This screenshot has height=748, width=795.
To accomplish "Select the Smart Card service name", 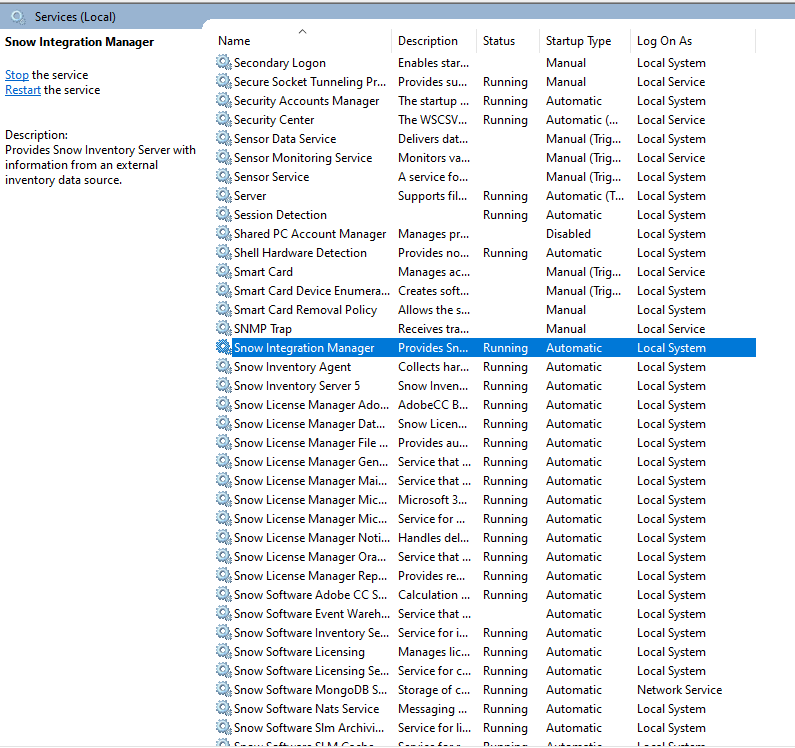I will [263, 272].
